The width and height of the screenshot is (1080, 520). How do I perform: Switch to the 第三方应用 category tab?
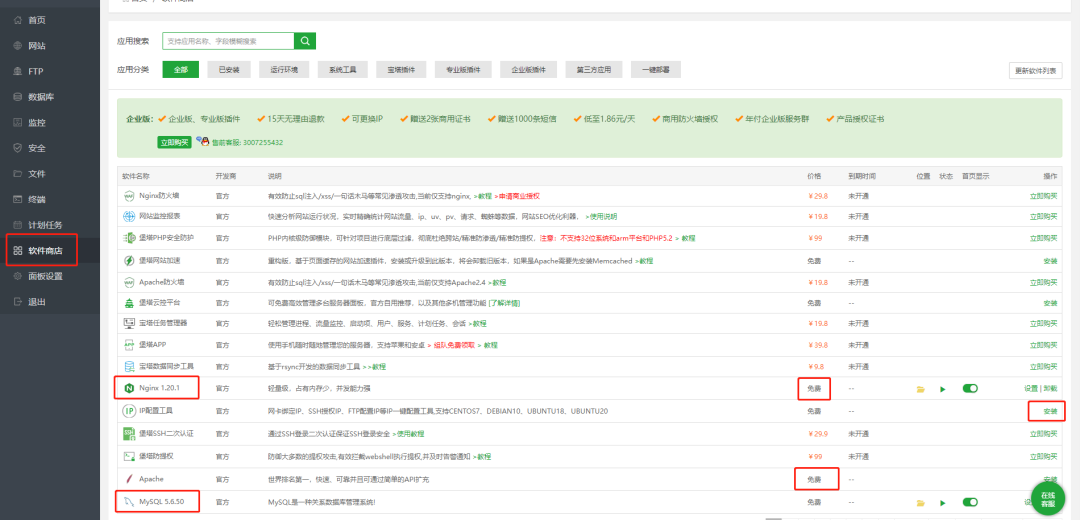point(594,70)
